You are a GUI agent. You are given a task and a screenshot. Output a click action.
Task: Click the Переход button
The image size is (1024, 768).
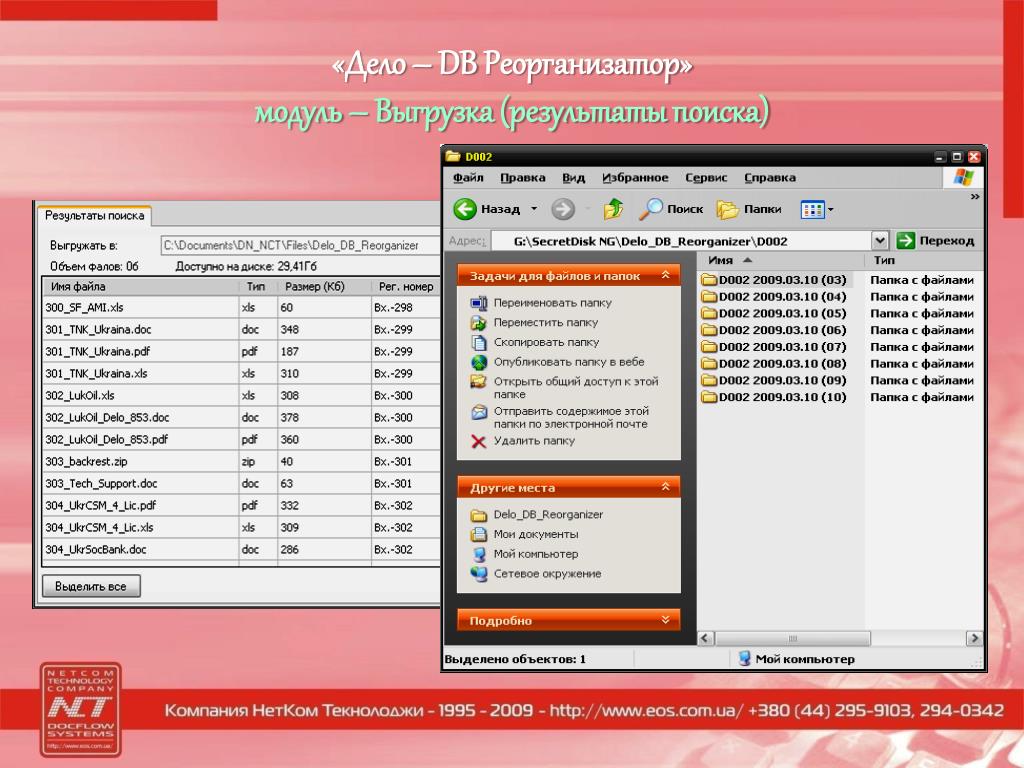935,240
